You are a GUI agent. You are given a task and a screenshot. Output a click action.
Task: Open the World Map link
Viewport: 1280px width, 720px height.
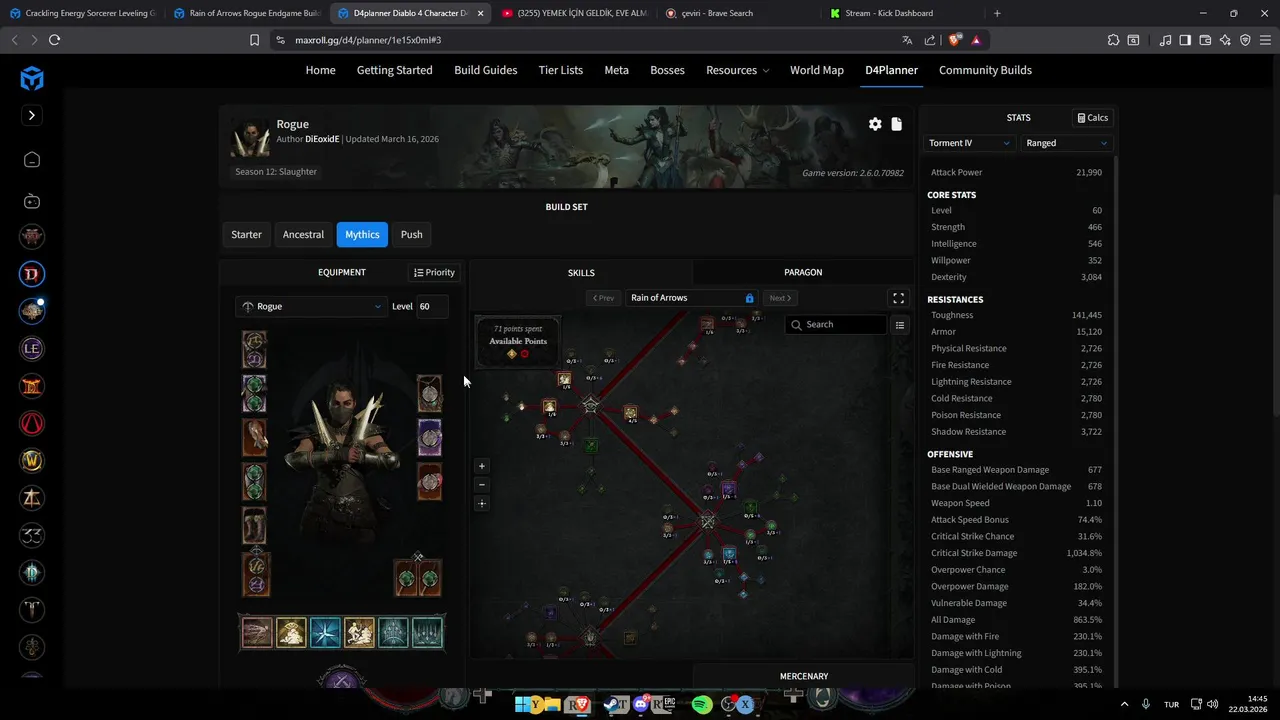click(817, 70)
